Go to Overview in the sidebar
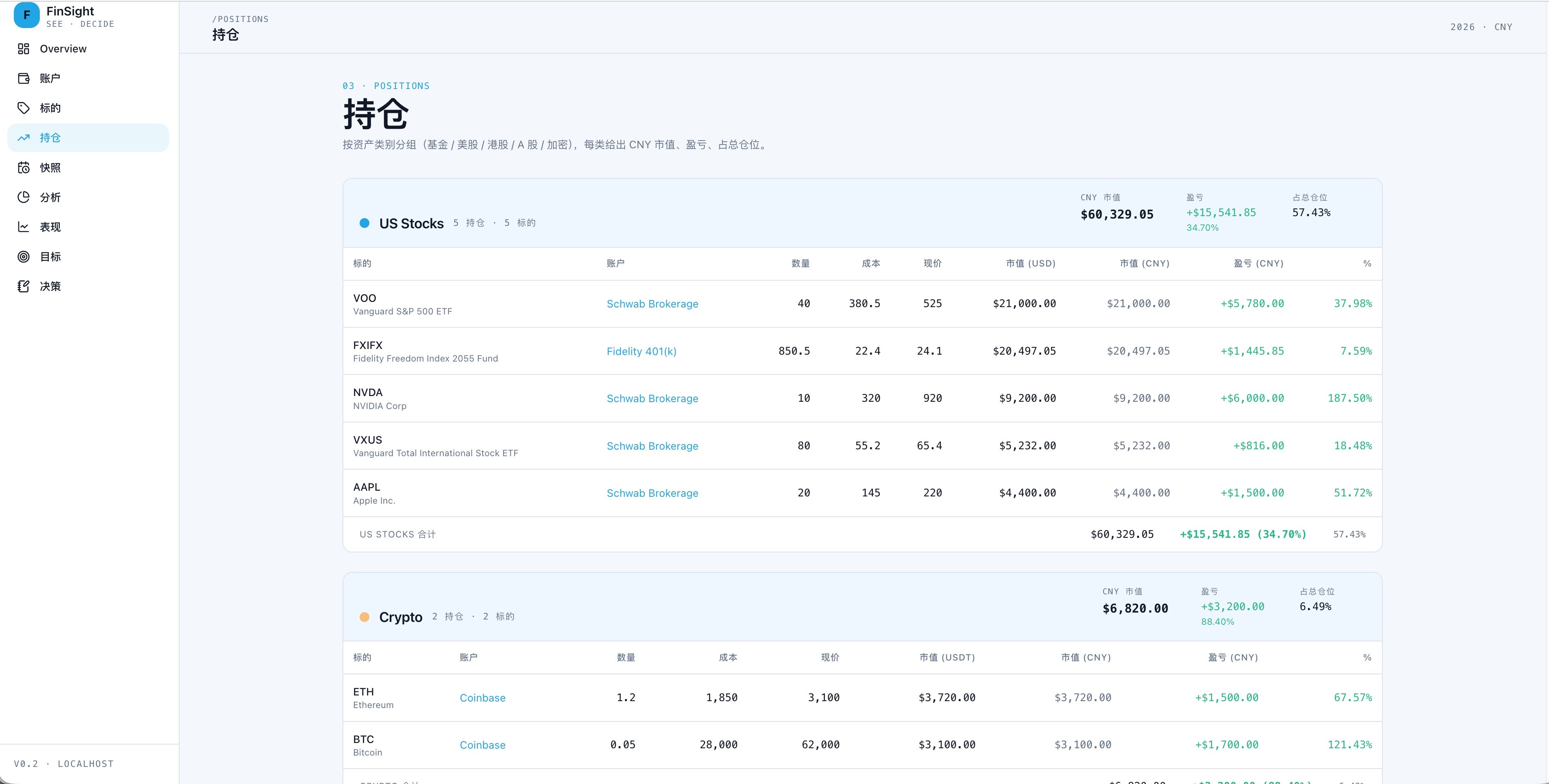The image size is (1549, 784). (89, 49)
